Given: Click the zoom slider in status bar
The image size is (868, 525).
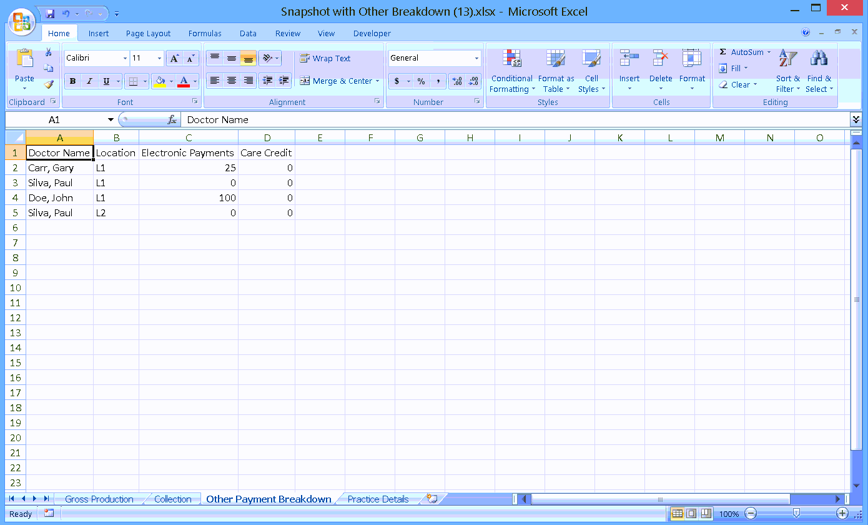Looking at the screenshot, I should [x=796, y=513].
